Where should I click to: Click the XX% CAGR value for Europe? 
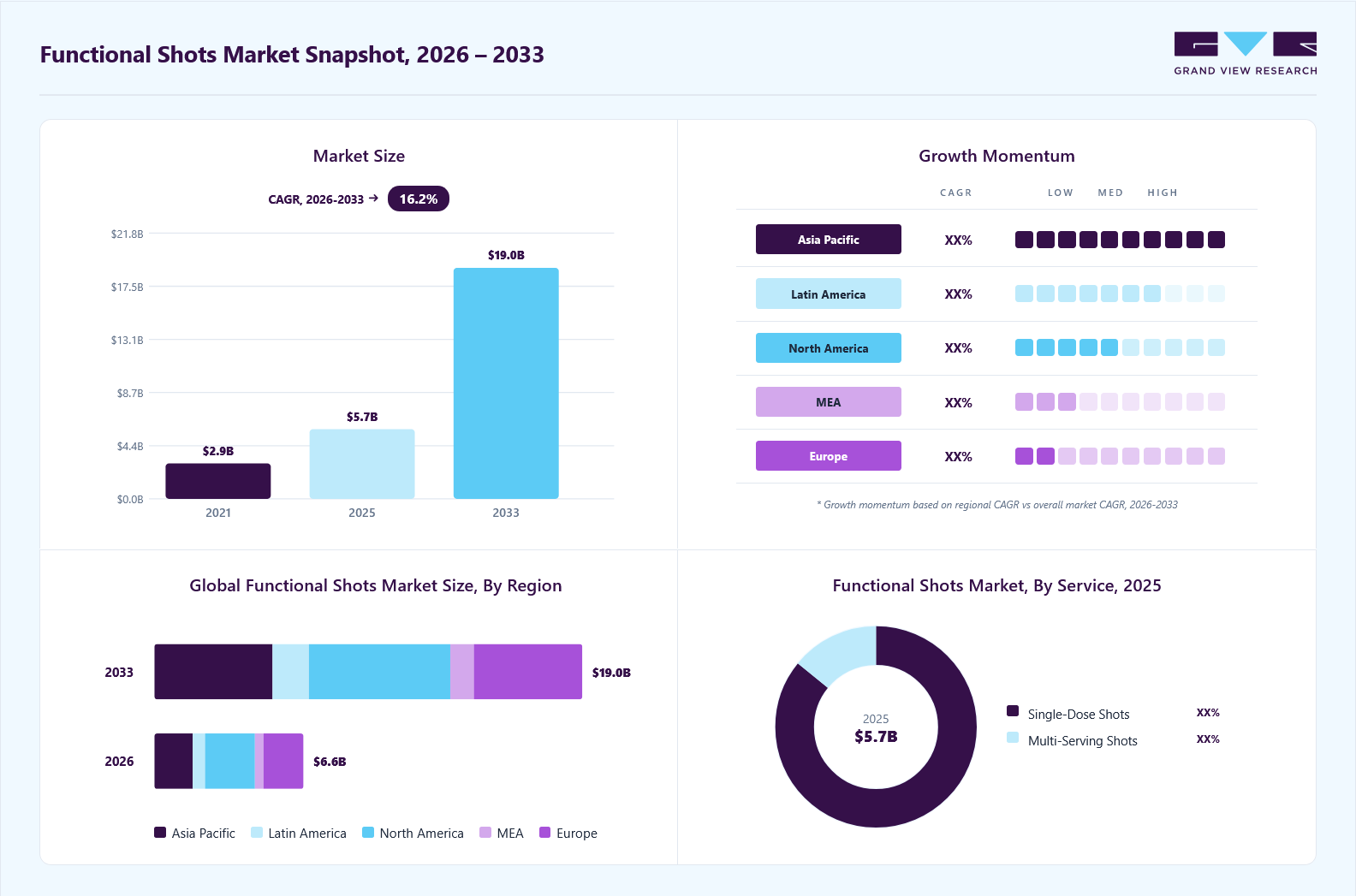pos(958,457)
